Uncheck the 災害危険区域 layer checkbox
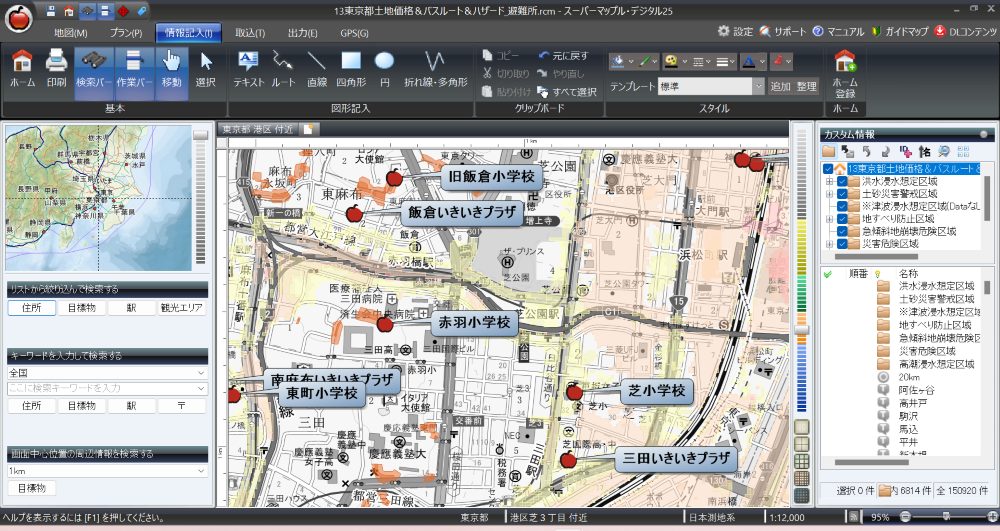This screenshot has width=1000, height=531. point(841,243)
